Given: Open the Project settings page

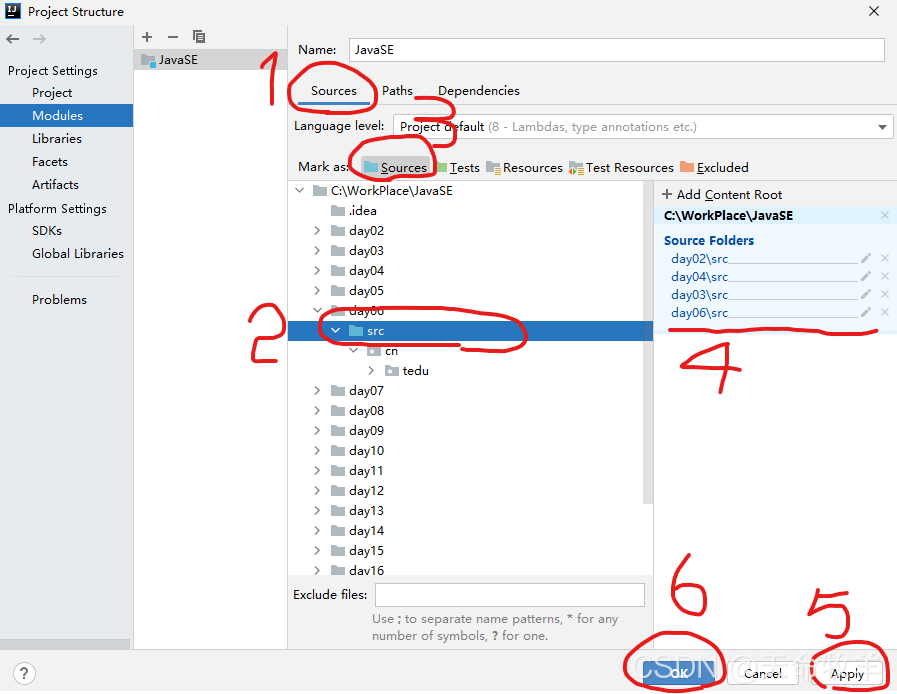Looking at the screenshot, I should click(52, 93).
